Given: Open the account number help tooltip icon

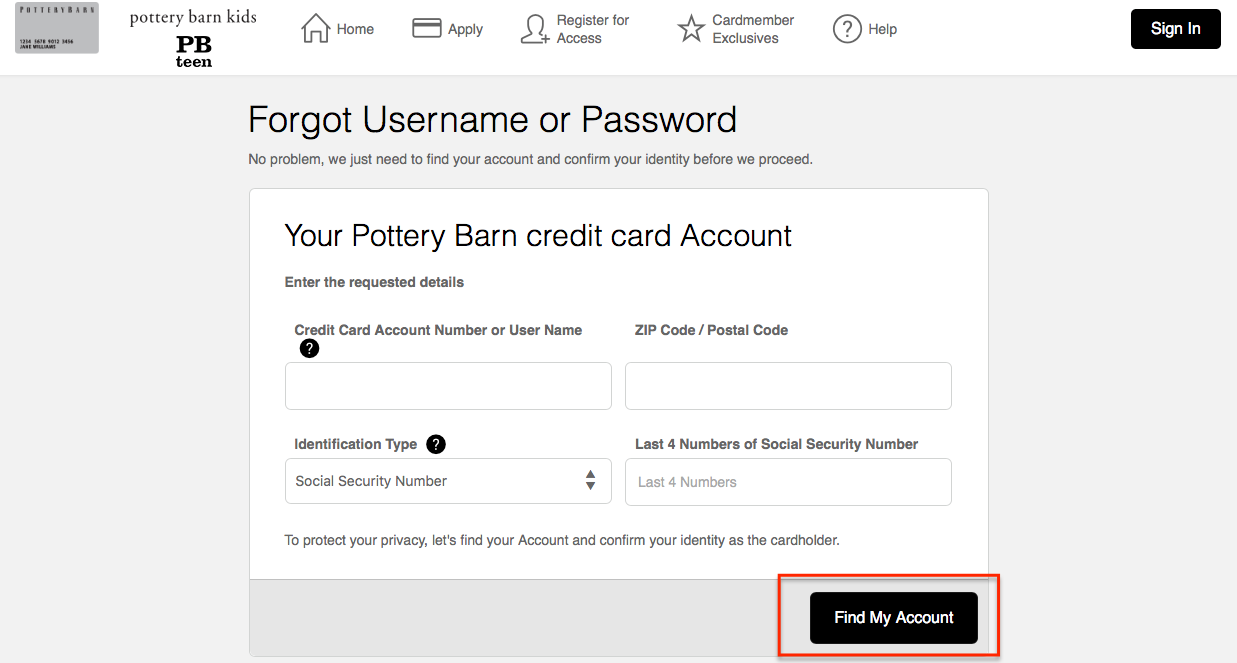Looking at the screenshot, I should click(x=310, y=348).
